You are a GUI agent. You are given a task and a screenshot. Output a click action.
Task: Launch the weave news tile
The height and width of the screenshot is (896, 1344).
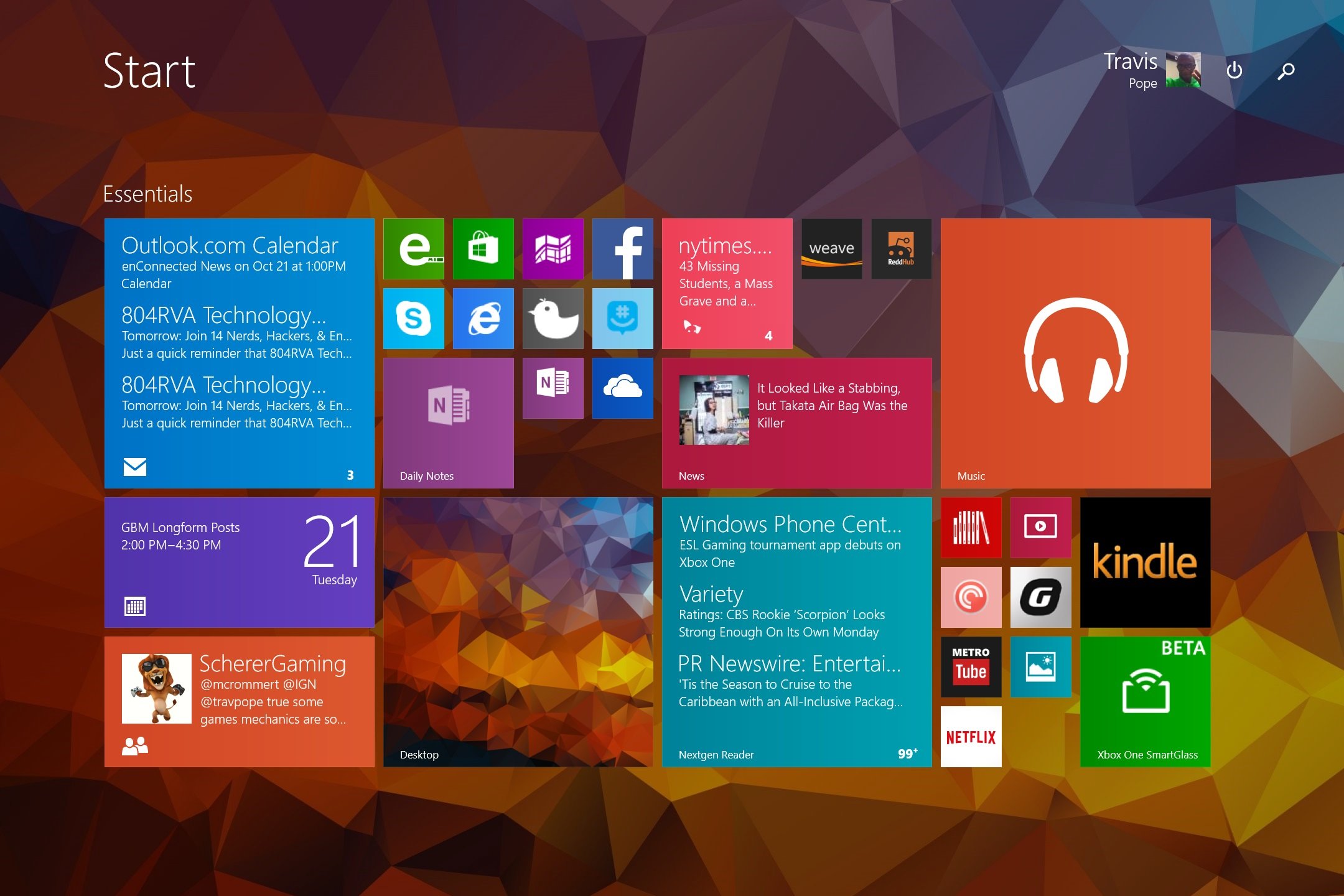coord(832,249)
